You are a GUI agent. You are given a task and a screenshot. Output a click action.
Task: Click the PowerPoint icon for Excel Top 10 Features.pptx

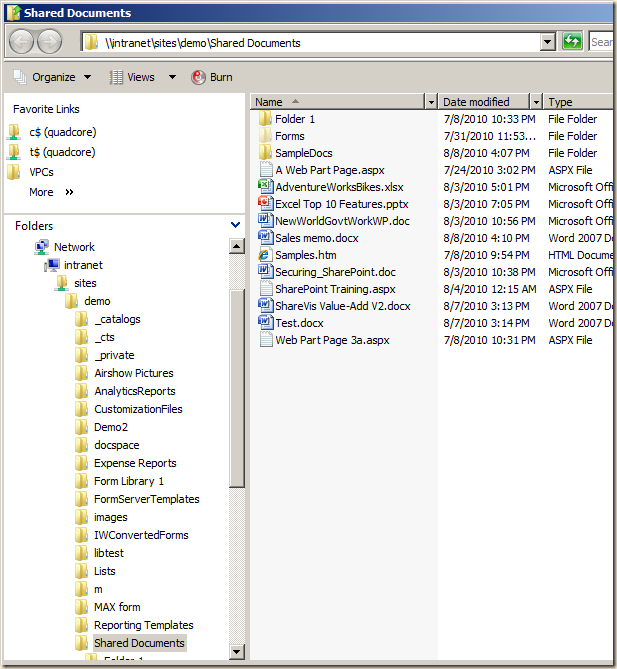265,204
